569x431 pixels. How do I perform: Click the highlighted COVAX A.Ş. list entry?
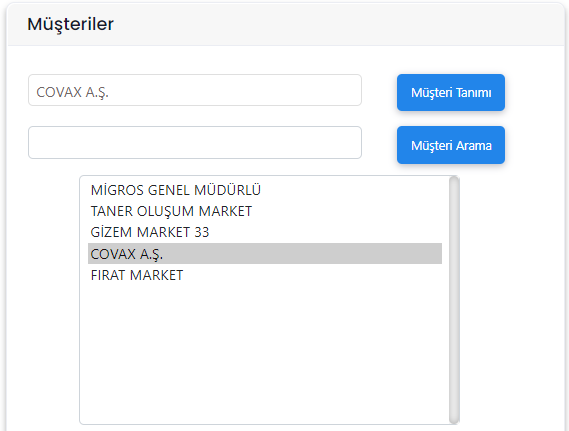(x=265, y=254)
